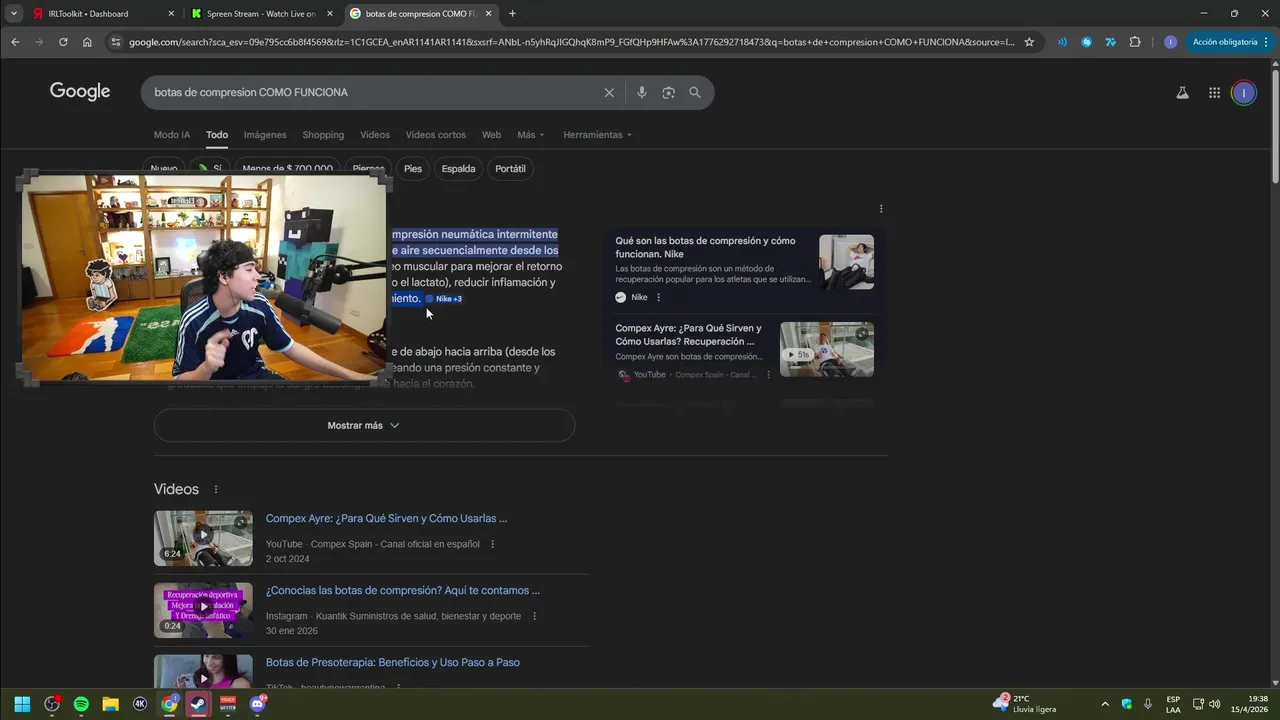Open the taskbar volume control
Viewport: 1280px width, 720px height.
pos(1215,704)
